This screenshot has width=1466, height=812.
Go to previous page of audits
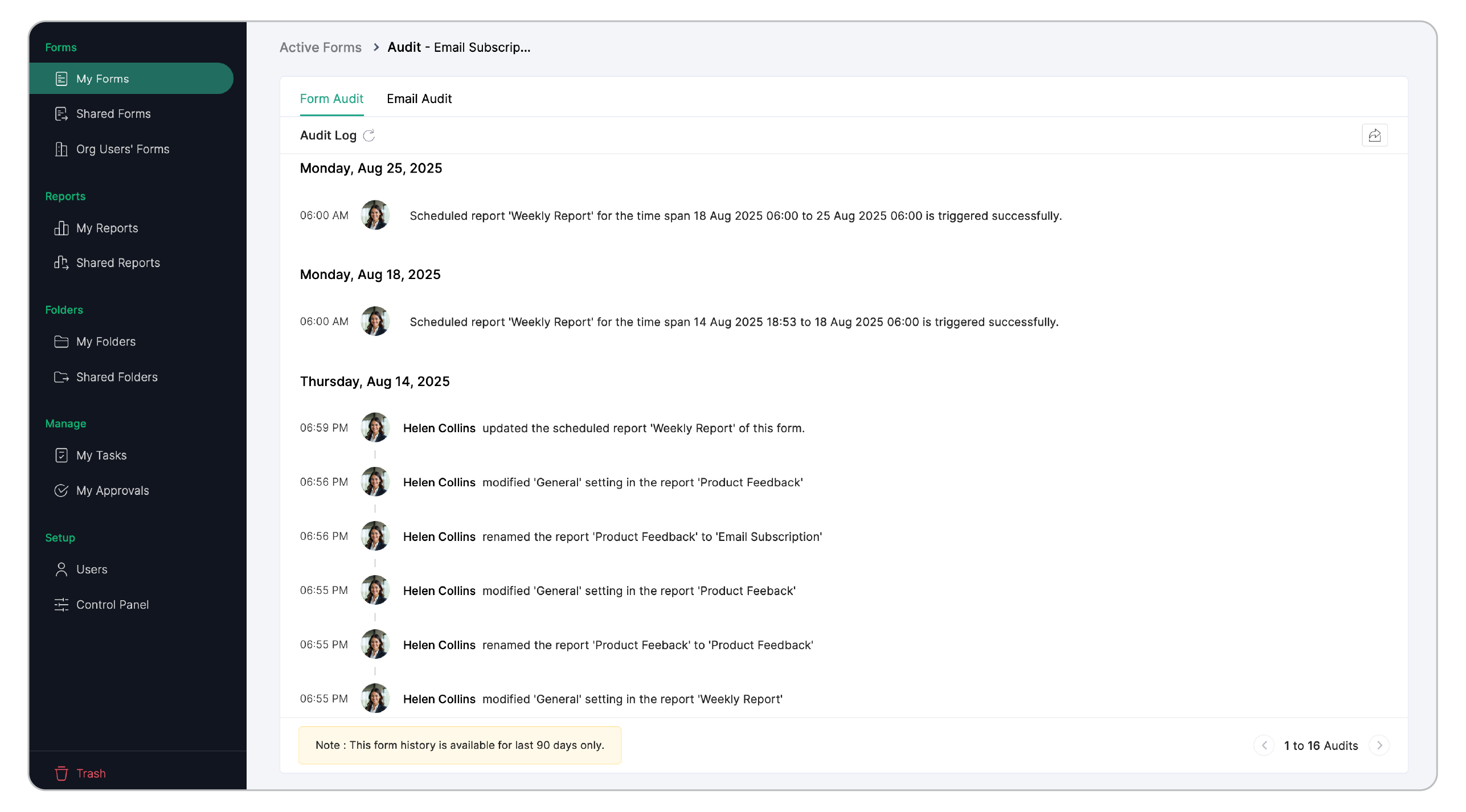[x=1264, y=745]
